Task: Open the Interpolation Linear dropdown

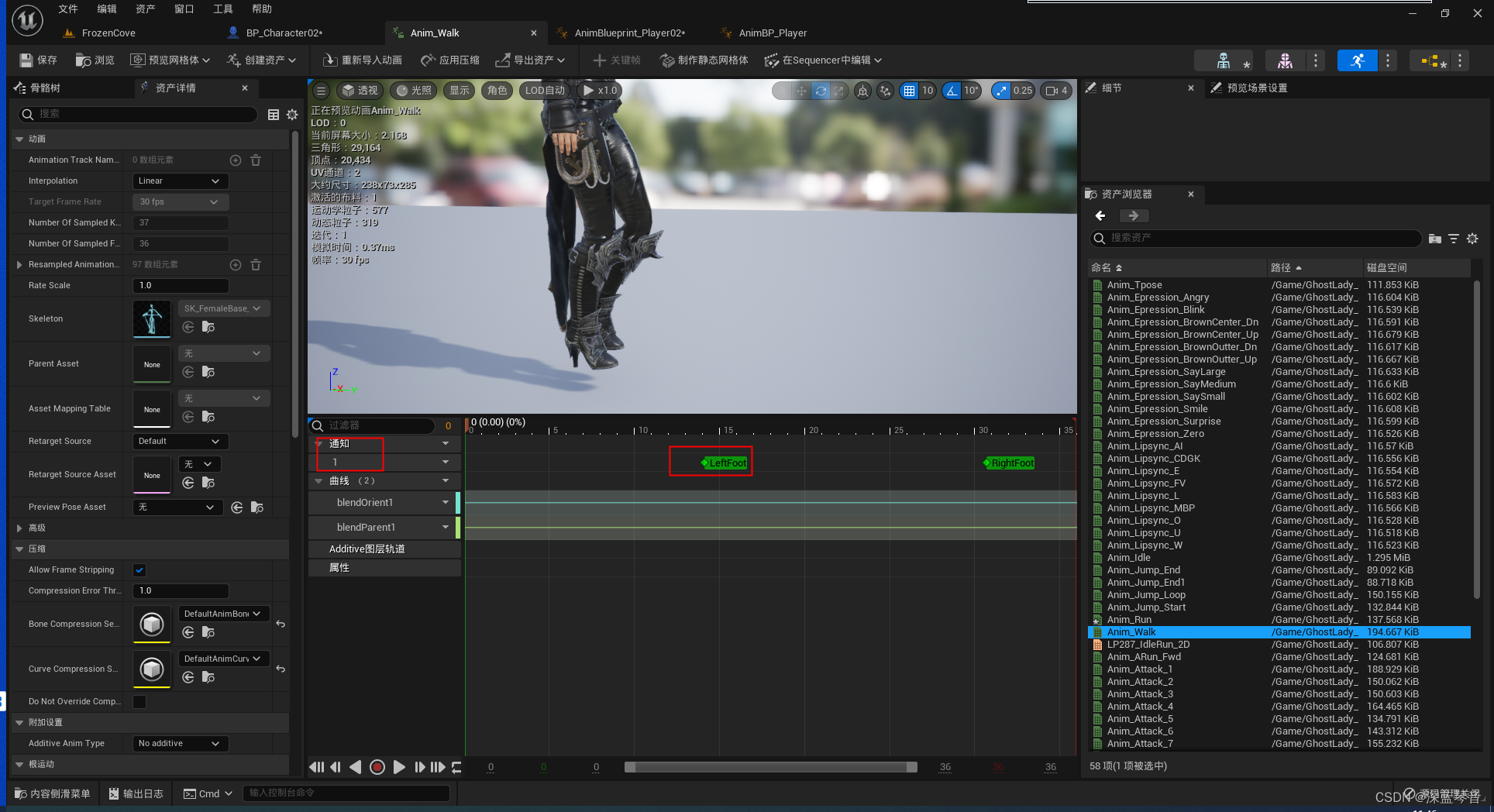Action: pos(180,181)
